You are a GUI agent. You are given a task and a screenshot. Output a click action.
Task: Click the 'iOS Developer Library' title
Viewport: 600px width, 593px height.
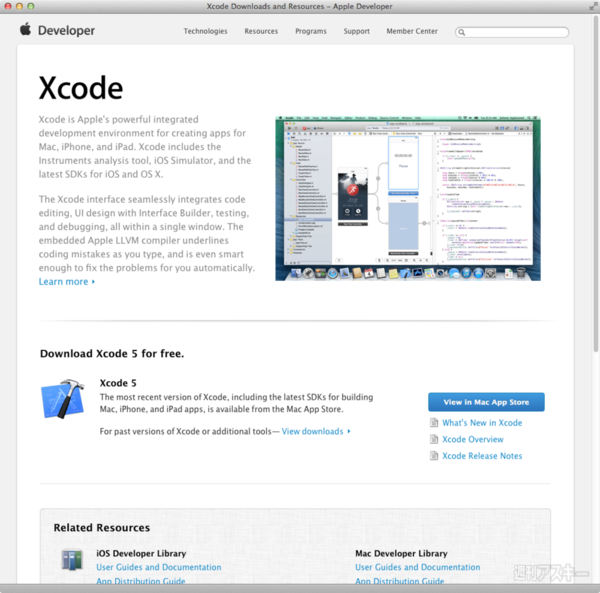point(141,553)
